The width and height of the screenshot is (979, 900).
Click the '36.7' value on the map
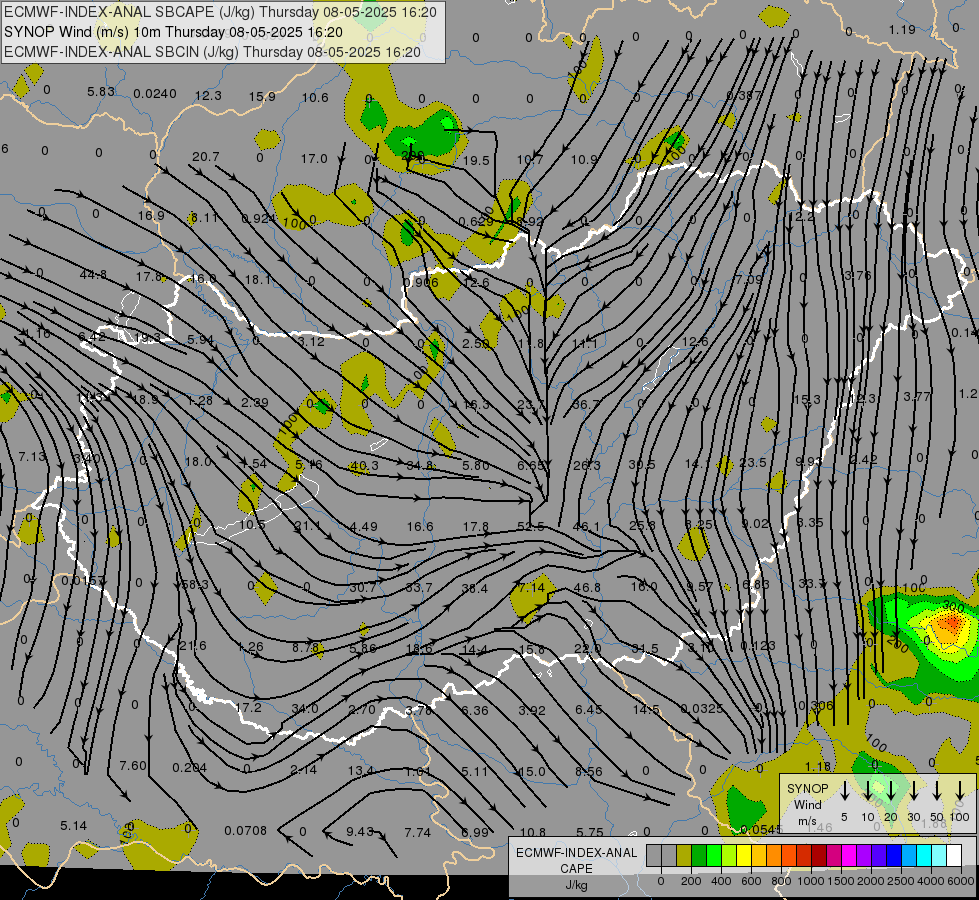click(x=586, y=405)
